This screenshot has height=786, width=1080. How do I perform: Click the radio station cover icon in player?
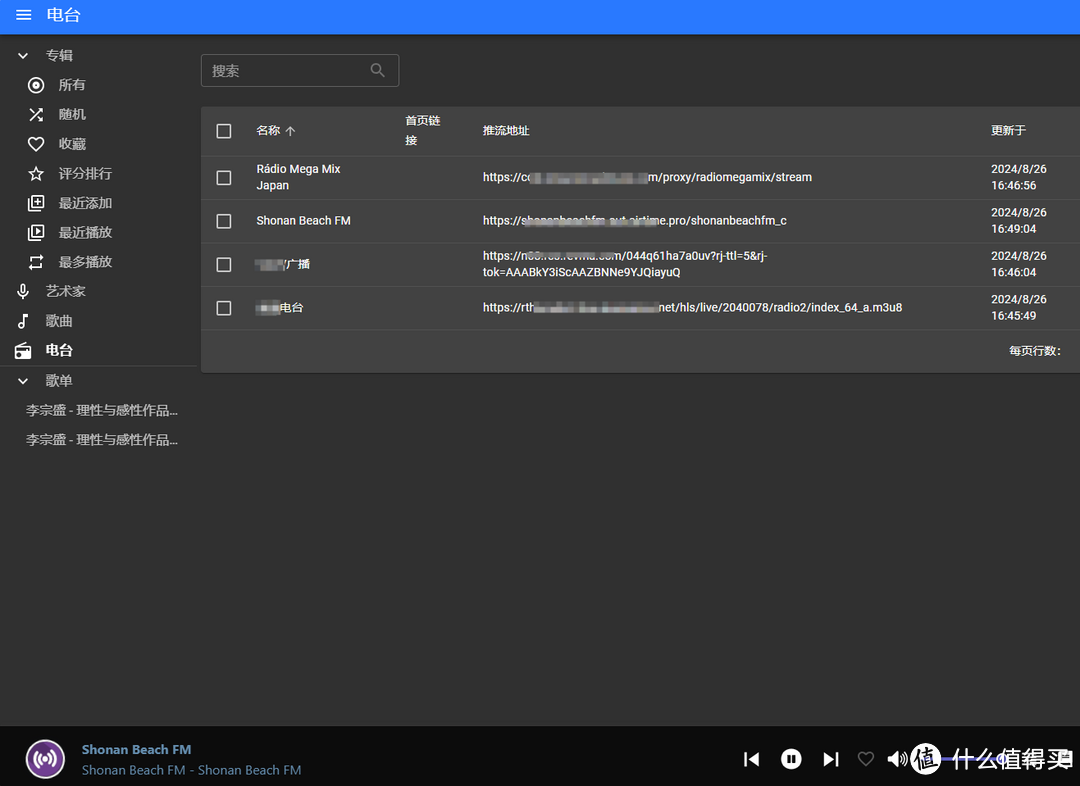pos(45,759)
